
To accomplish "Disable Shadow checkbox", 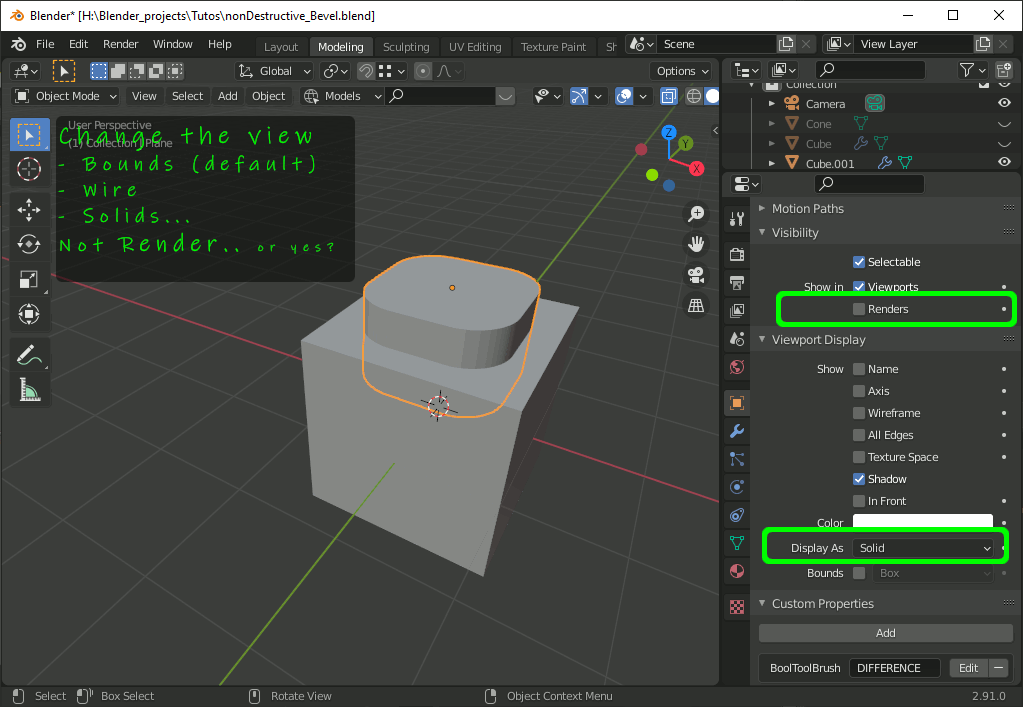I will (859, 479).
